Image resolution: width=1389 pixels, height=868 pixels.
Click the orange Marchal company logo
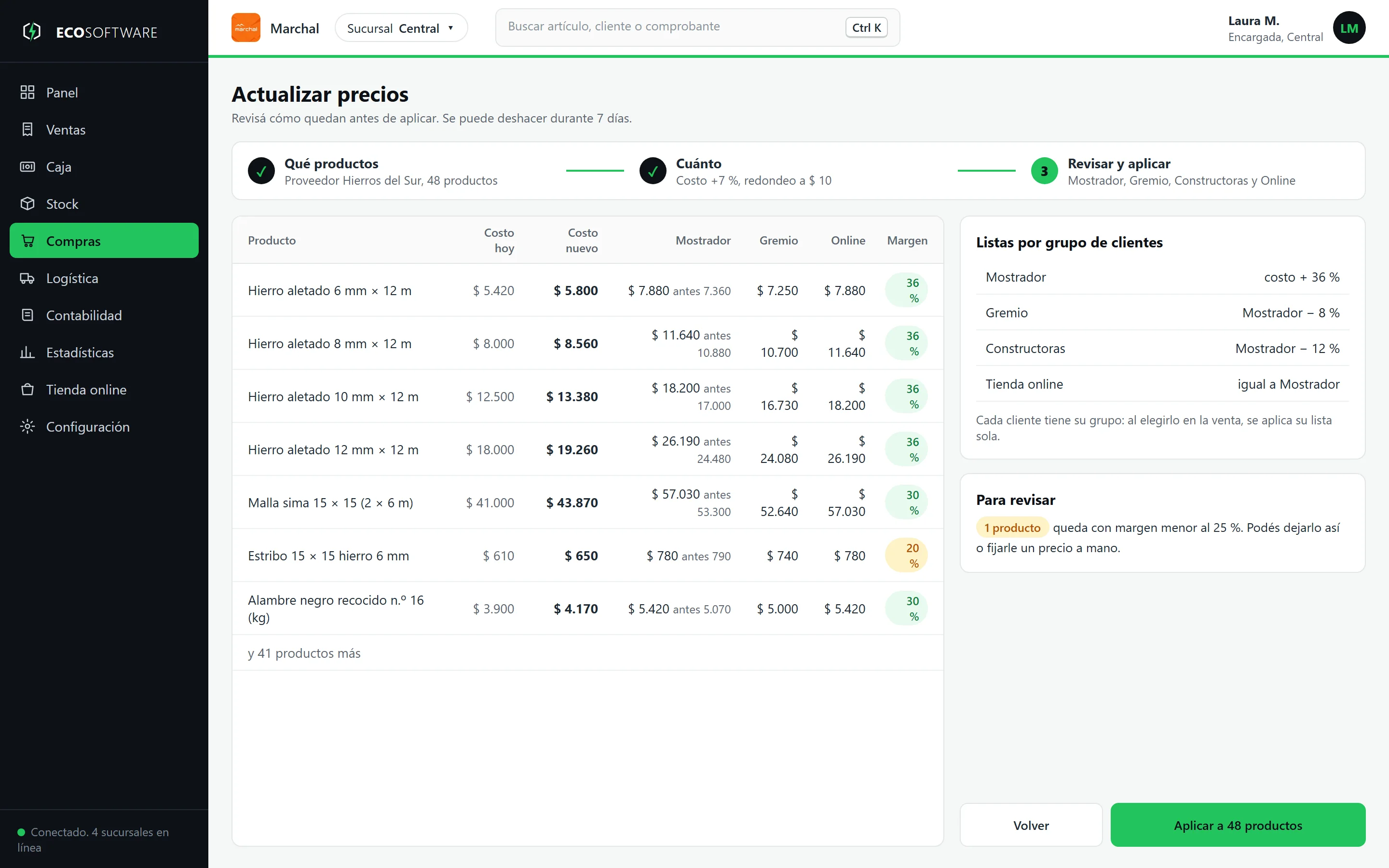coord(245,27)
